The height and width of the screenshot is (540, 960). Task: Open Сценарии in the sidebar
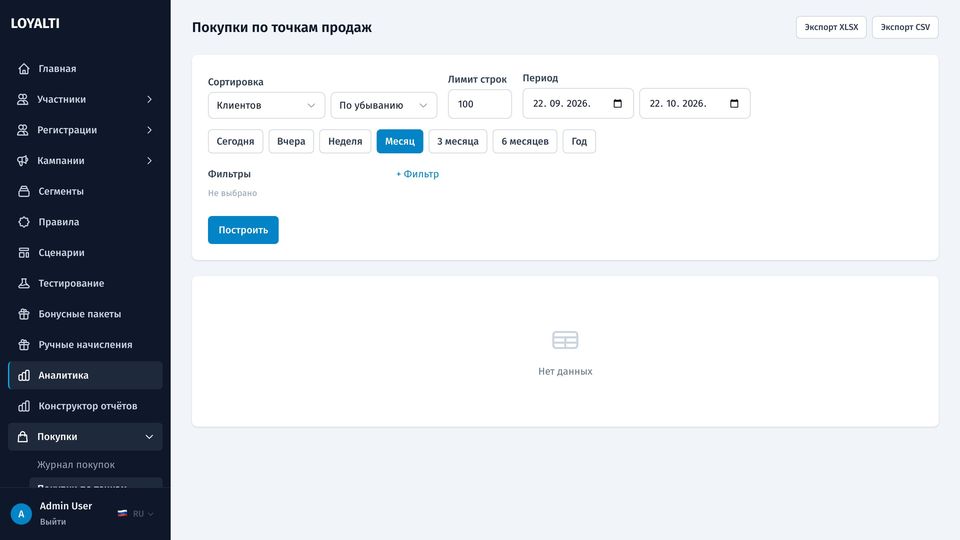(x=85, y=252)
